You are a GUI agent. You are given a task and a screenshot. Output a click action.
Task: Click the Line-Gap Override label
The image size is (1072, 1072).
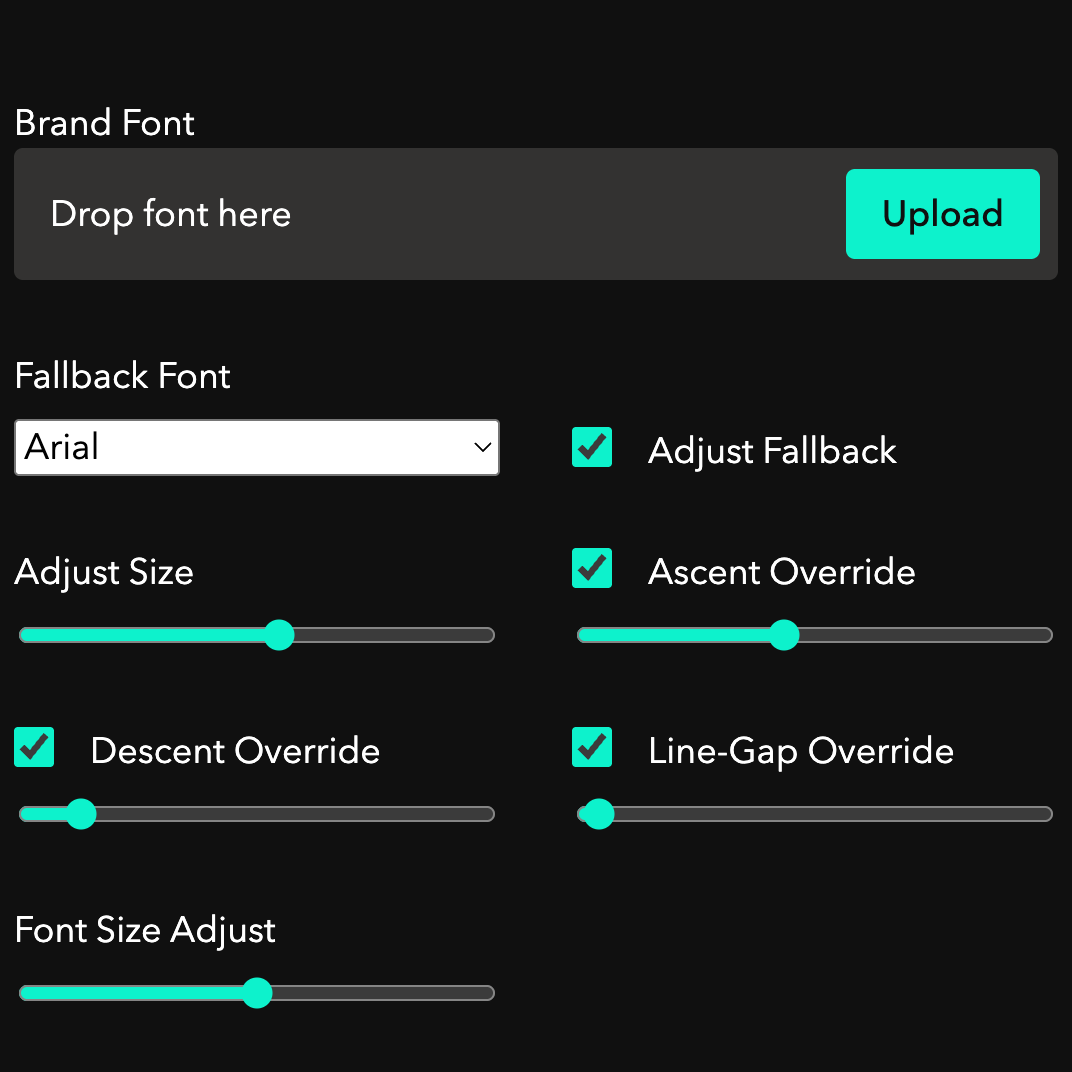pyautogui.click(x=801, y=751)
